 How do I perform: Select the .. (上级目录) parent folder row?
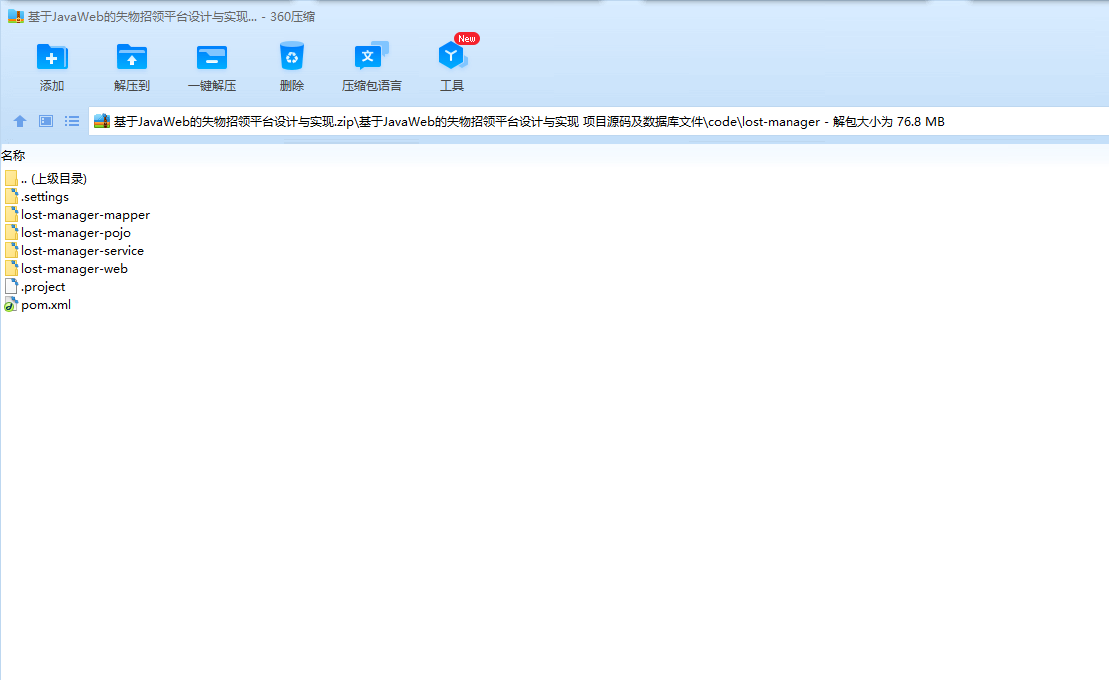46,178
